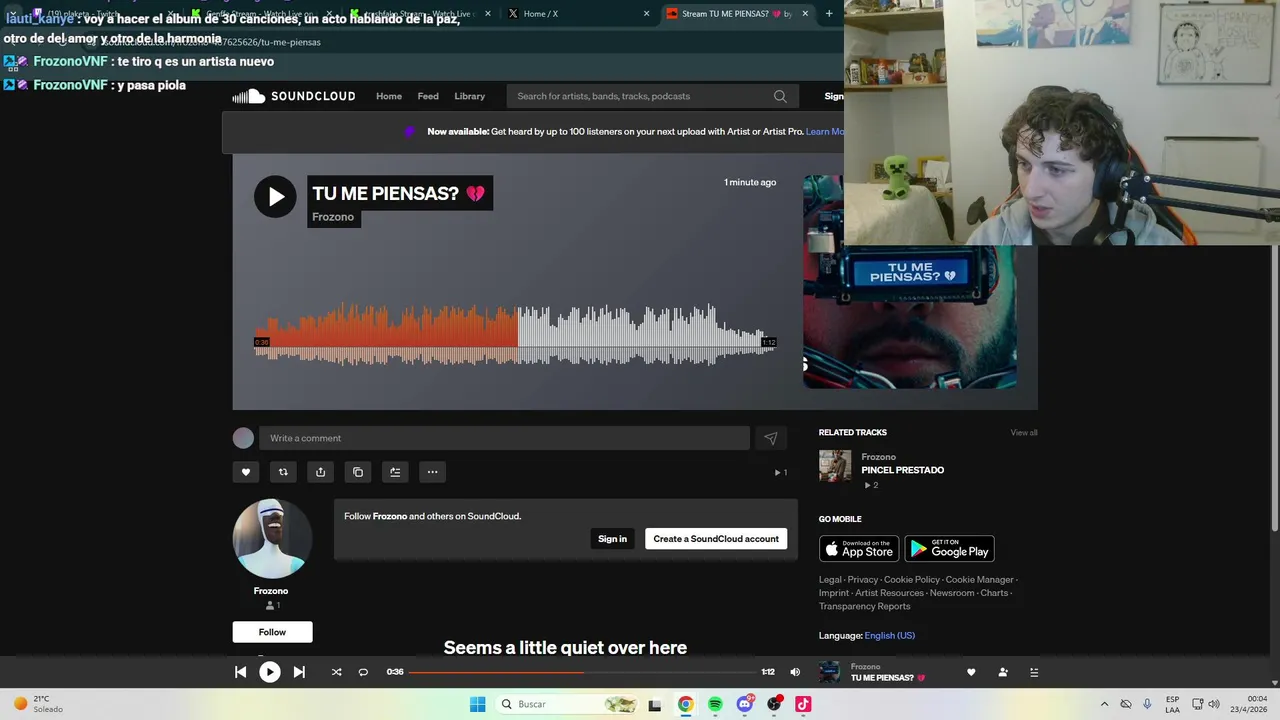The height and width of the screenshot is (720, 1280).
Task: Open Discord from the taskbar
Action: (x=744, y=704)
